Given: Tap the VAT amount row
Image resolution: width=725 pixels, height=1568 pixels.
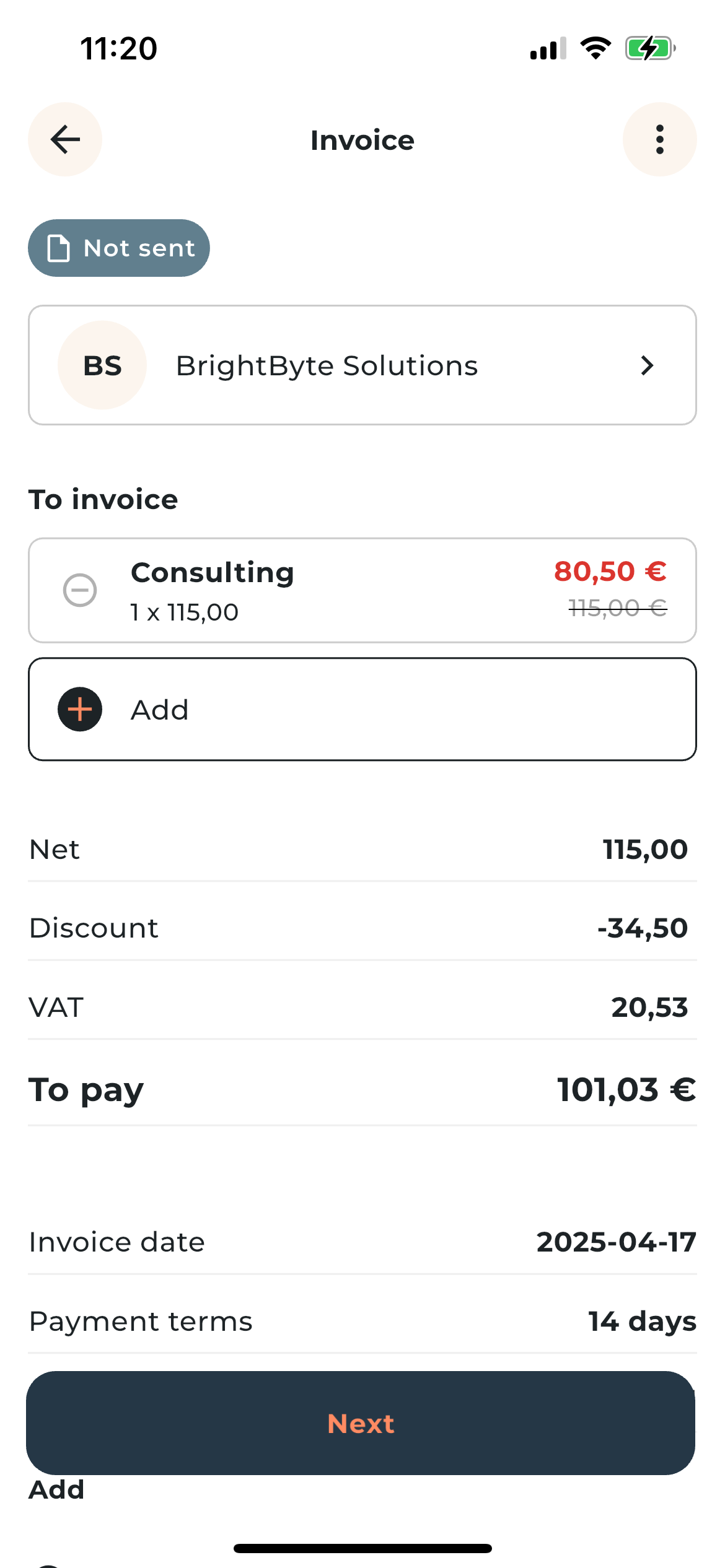Looking at the screenshot, I should click(x=362, y=1007).
